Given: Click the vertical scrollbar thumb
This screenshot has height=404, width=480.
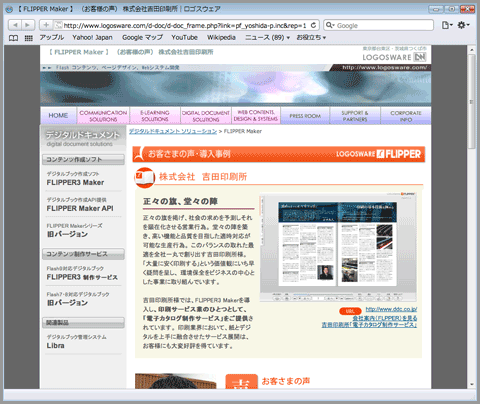Looking at the screenshot, I should tap(471, 102).
